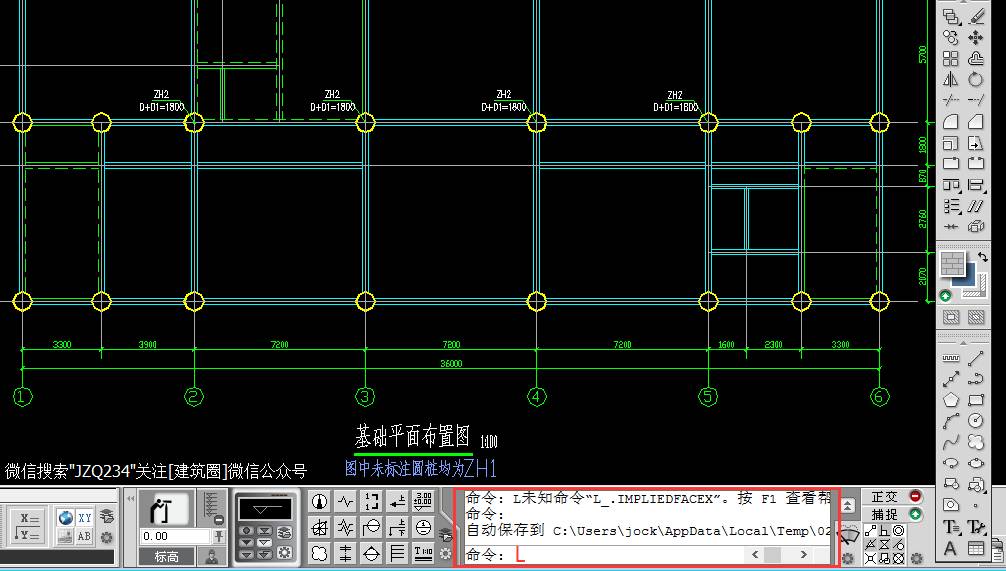Click the circle drawing tool
Image resolution: width=1006 pixels, height=571 pixels.
(976, 421)
